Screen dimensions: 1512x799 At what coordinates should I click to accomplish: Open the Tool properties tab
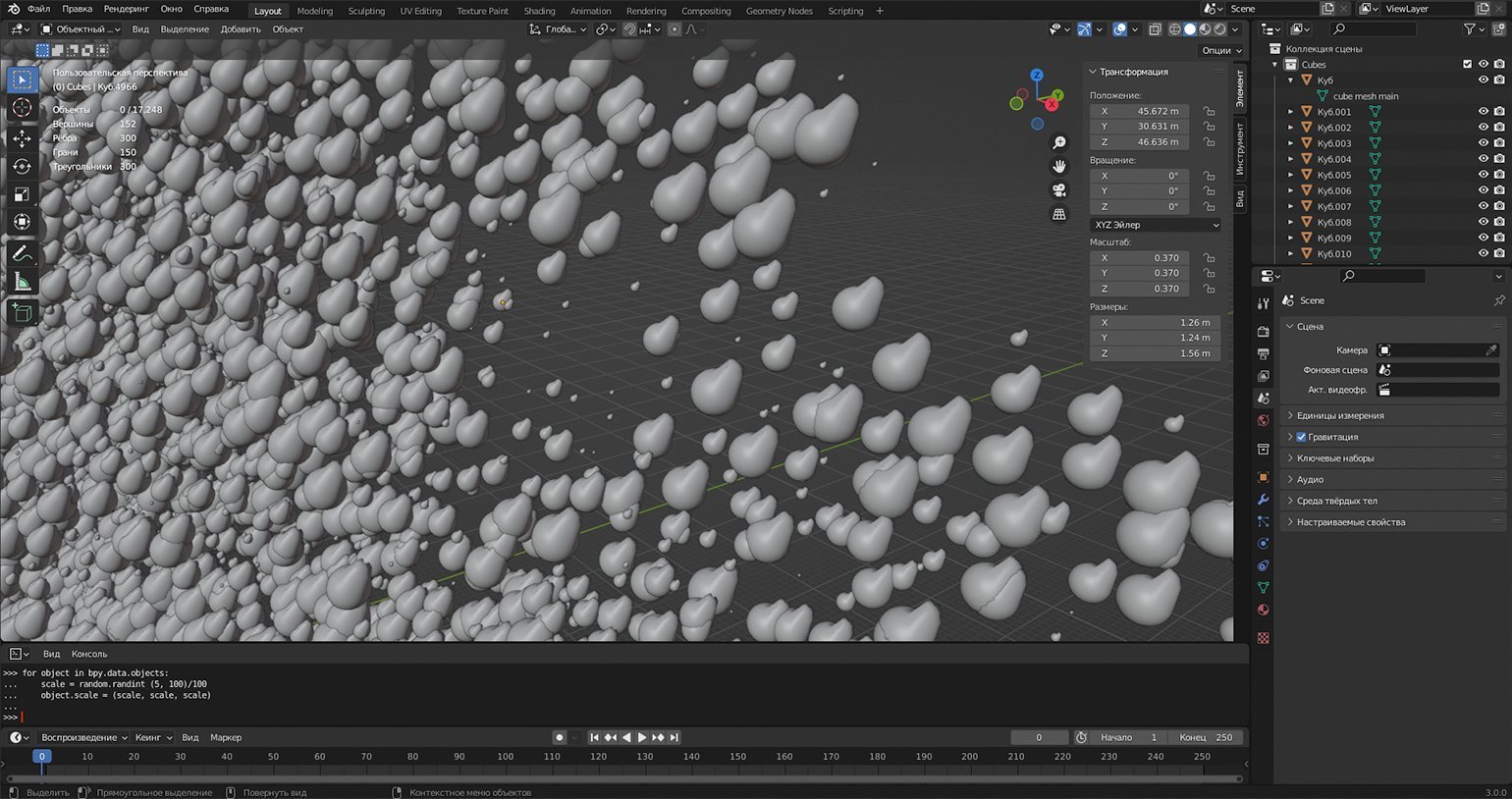[x=1264, y=304]
